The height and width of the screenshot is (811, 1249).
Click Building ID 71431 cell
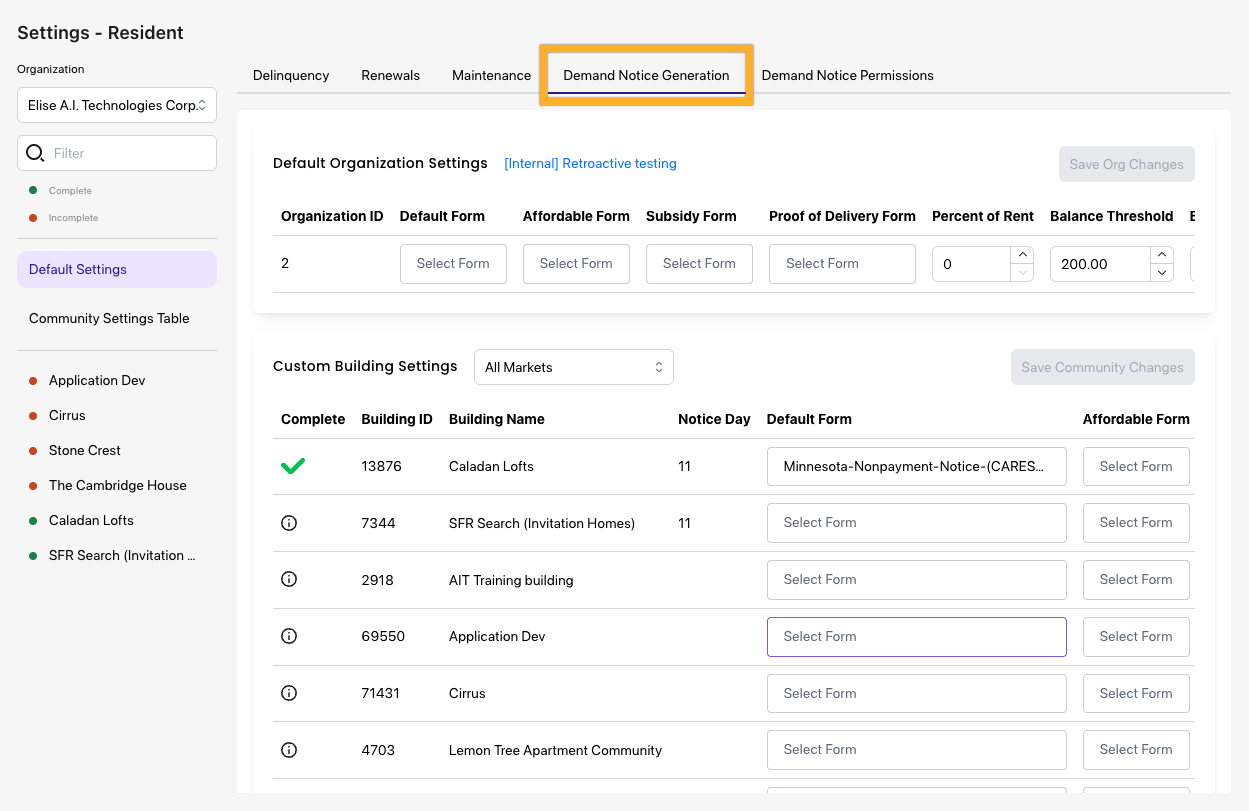[380, 693]
